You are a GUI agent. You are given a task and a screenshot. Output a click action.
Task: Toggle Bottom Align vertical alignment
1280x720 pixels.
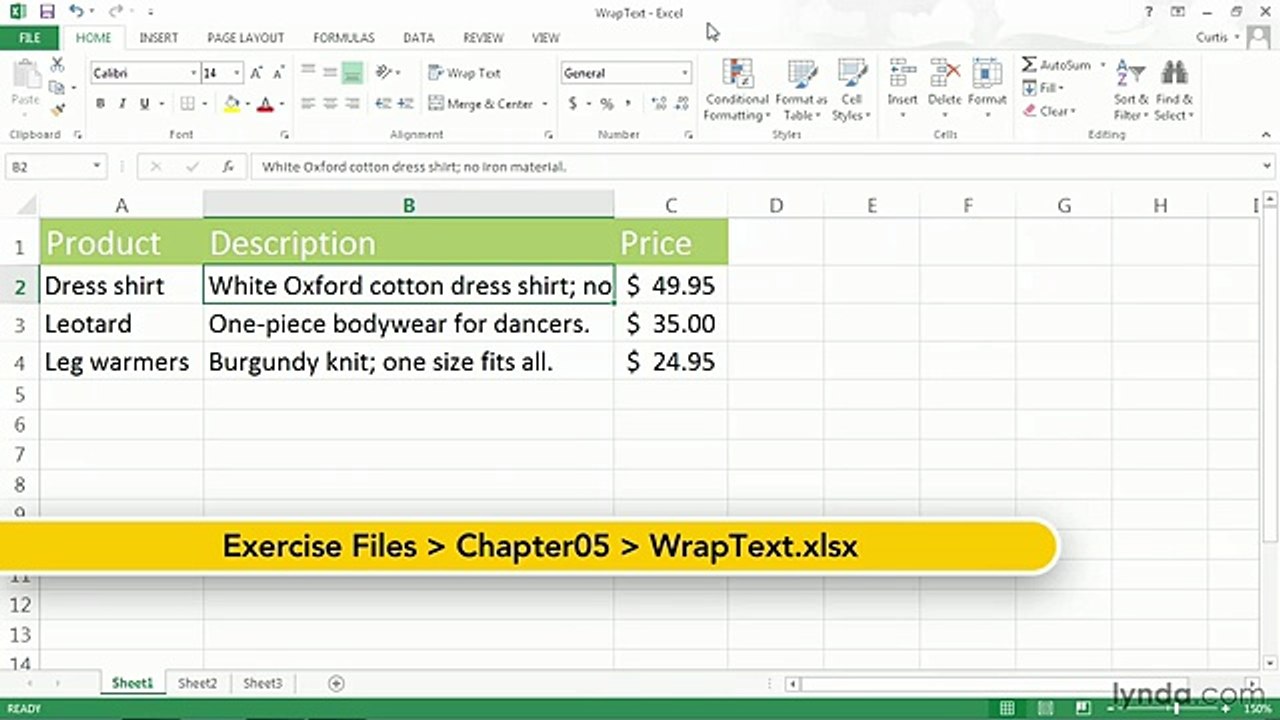click(351, 72)
